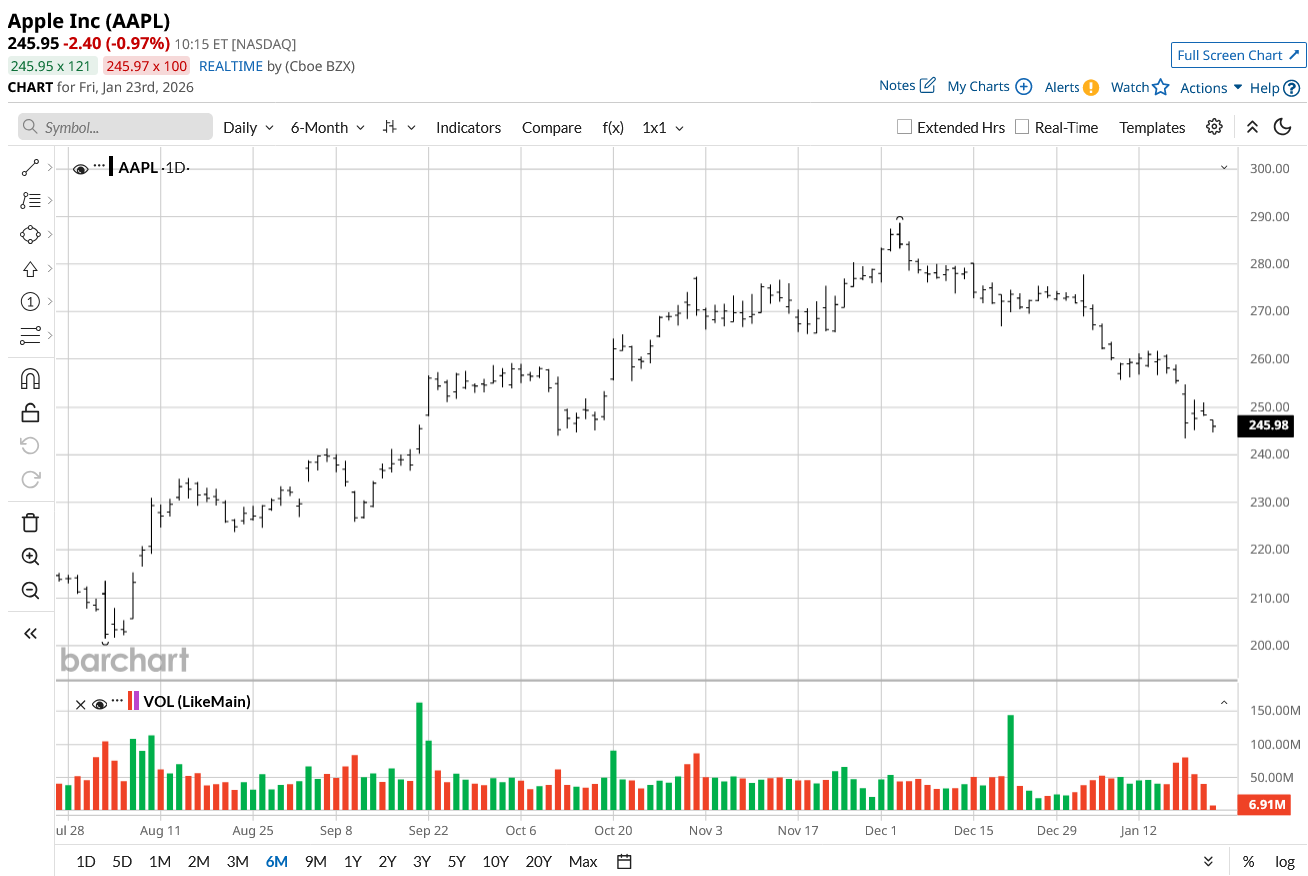Open AAPL series more options dots
The height and width of the screenshot is (876, 1308).
coord(99,165)
